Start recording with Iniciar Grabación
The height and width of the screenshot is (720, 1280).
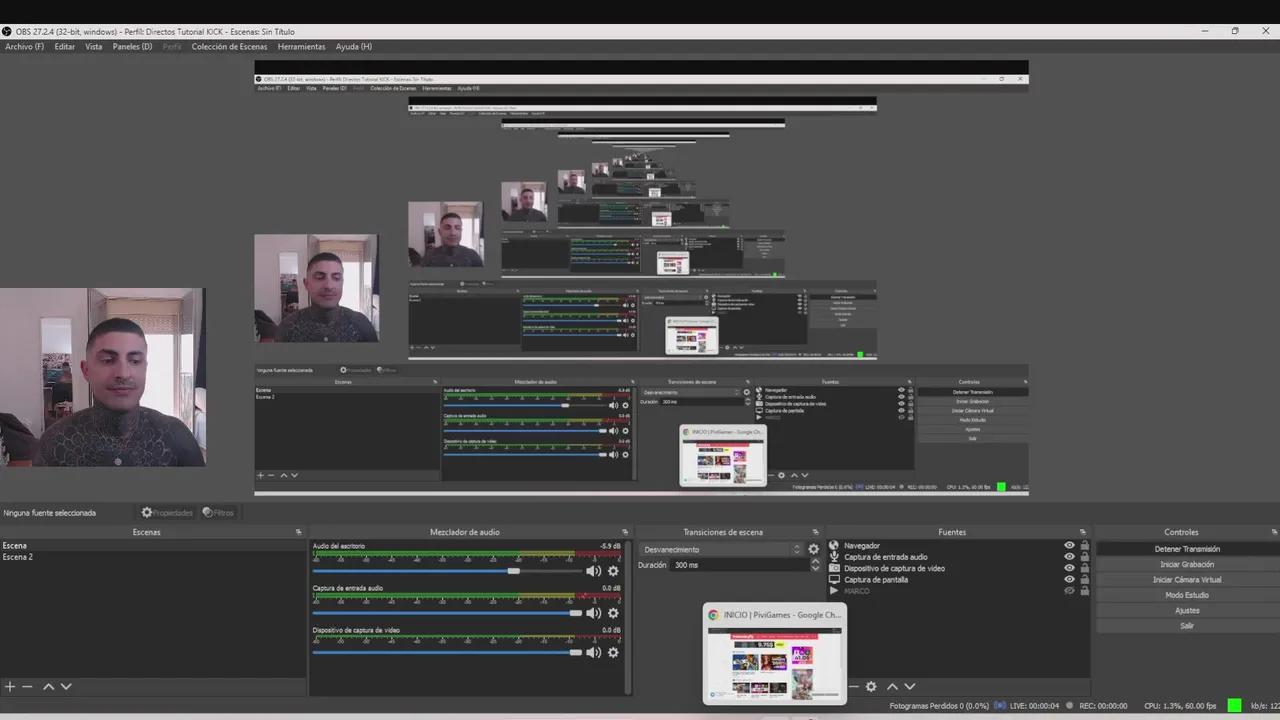point(1187,564)
